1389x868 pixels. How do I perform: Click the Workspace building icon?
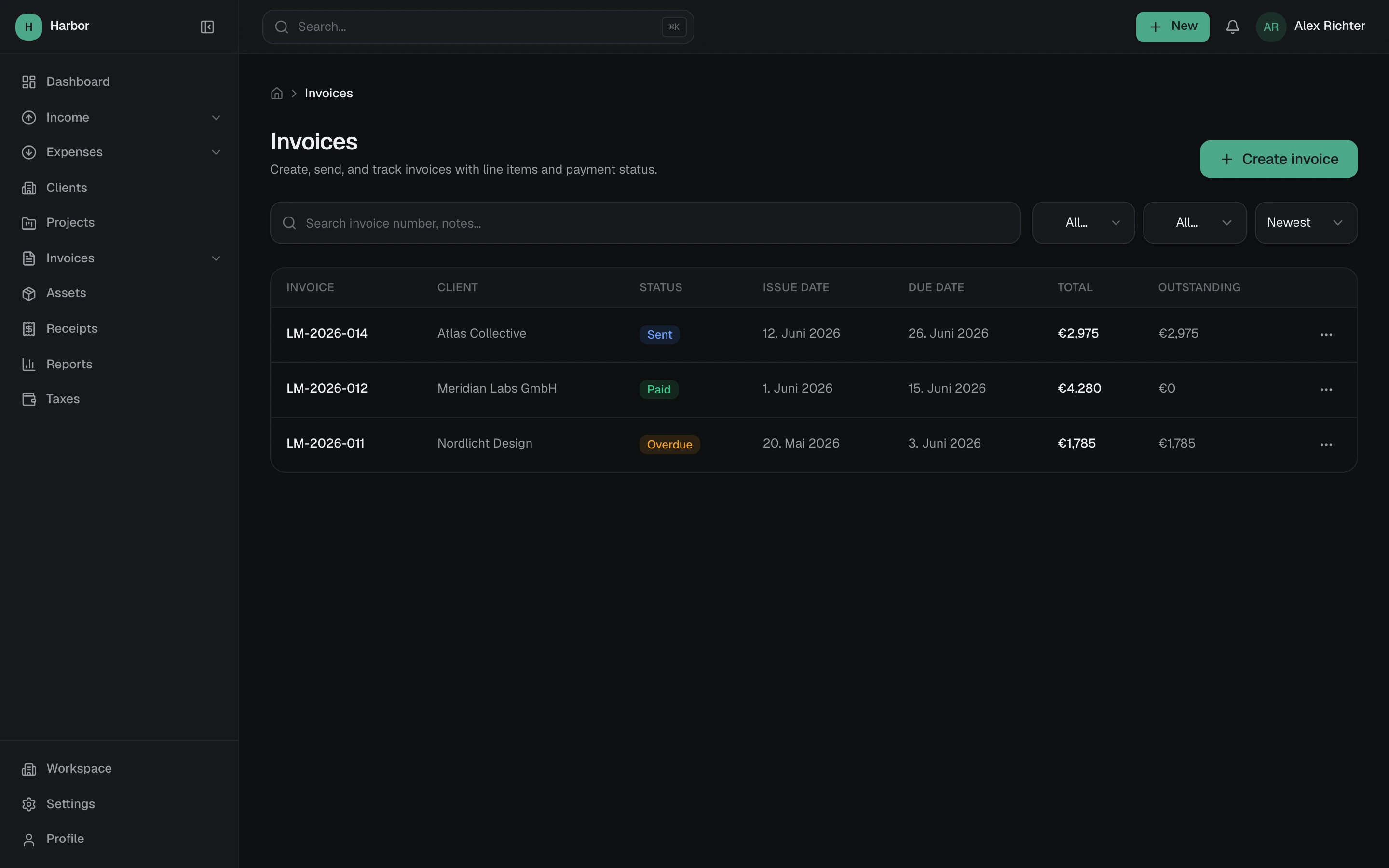29,769
